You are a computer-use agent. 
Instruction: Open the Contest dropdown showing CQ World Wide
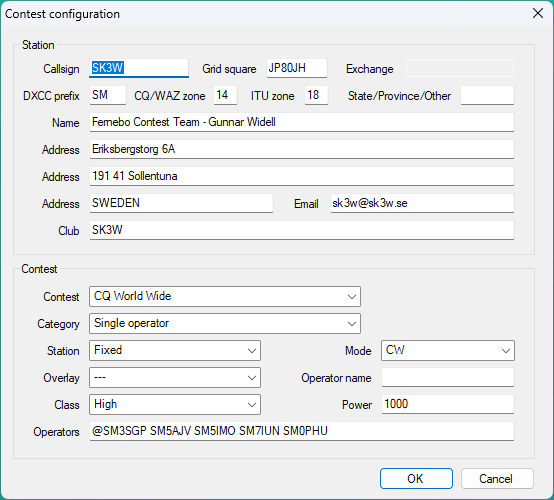point(225,296)
